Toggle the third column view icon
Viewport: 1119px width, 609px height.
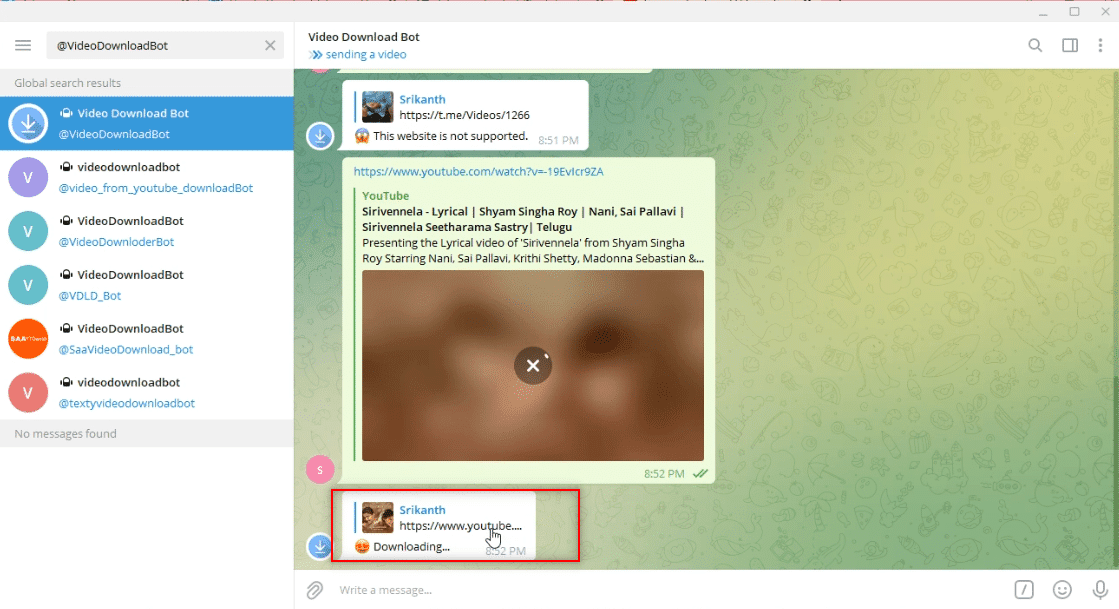coord(1070,45)
